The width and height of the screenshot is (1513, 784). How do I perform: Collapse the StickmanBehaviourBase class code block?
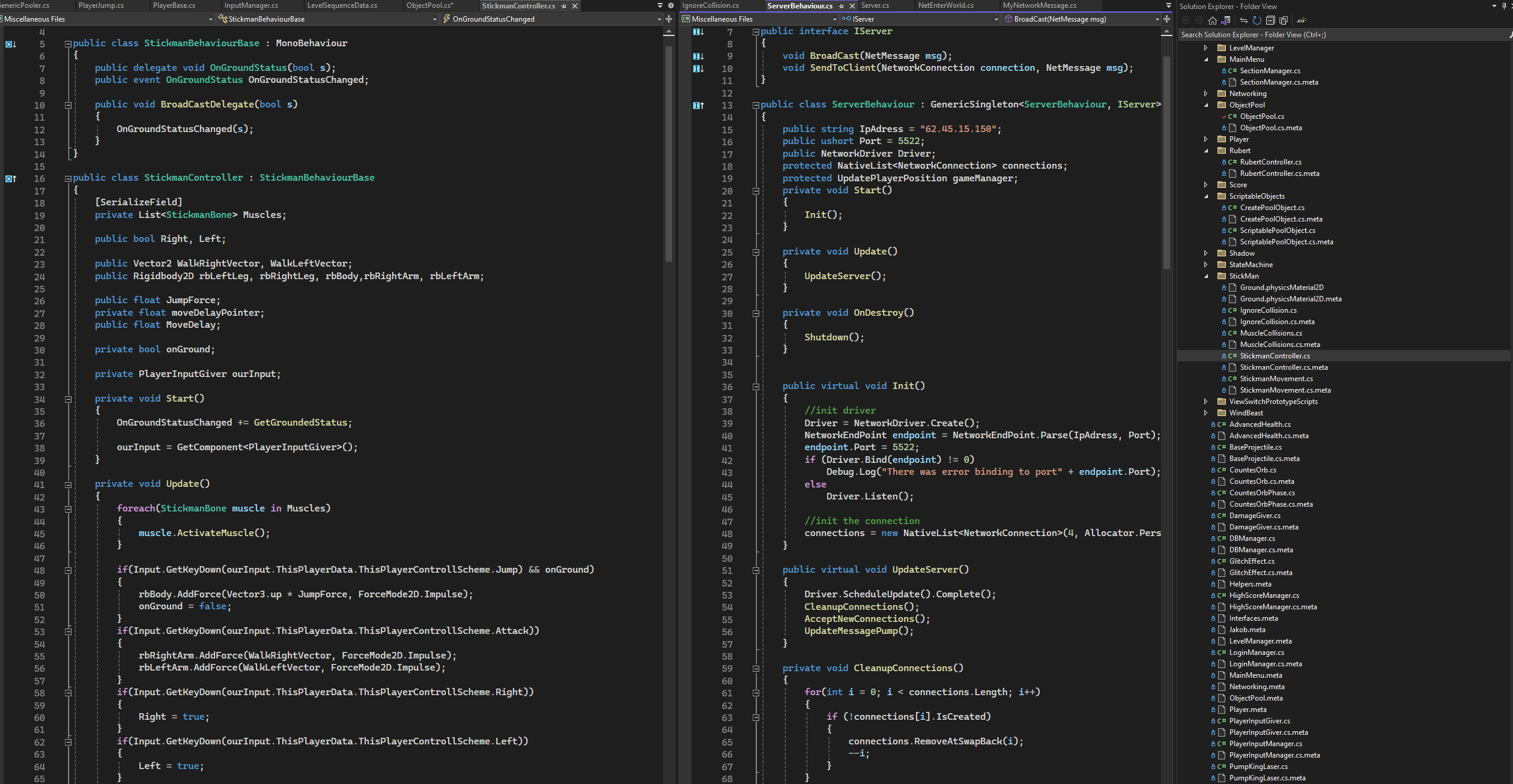pos(68,44)
